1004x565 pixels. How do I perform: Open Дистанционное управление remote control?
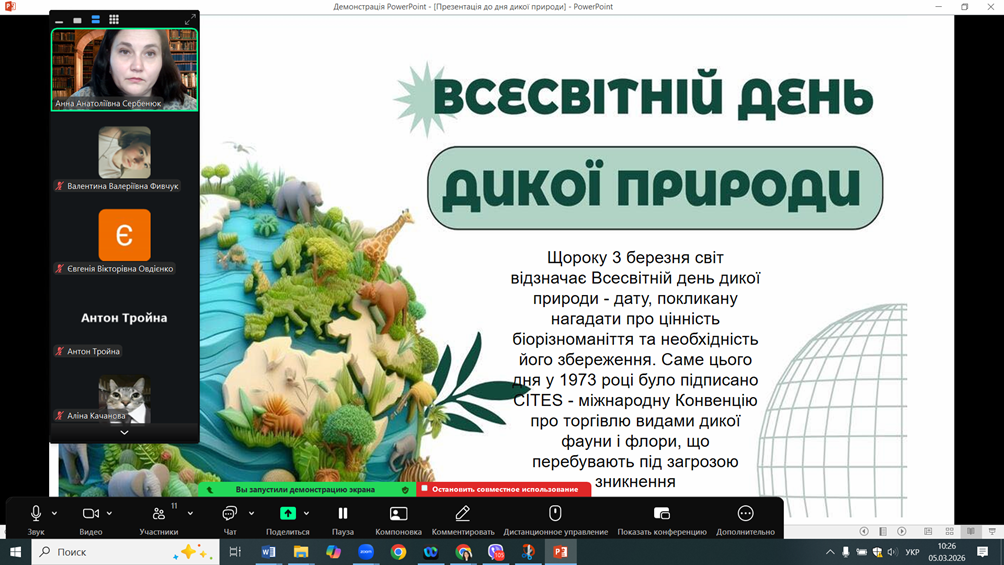[555, 520]
